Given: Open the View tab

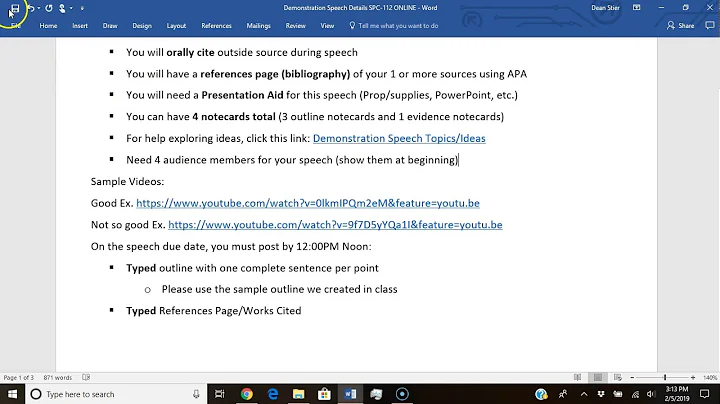Looking at the screenshot, I should (327, 26).
